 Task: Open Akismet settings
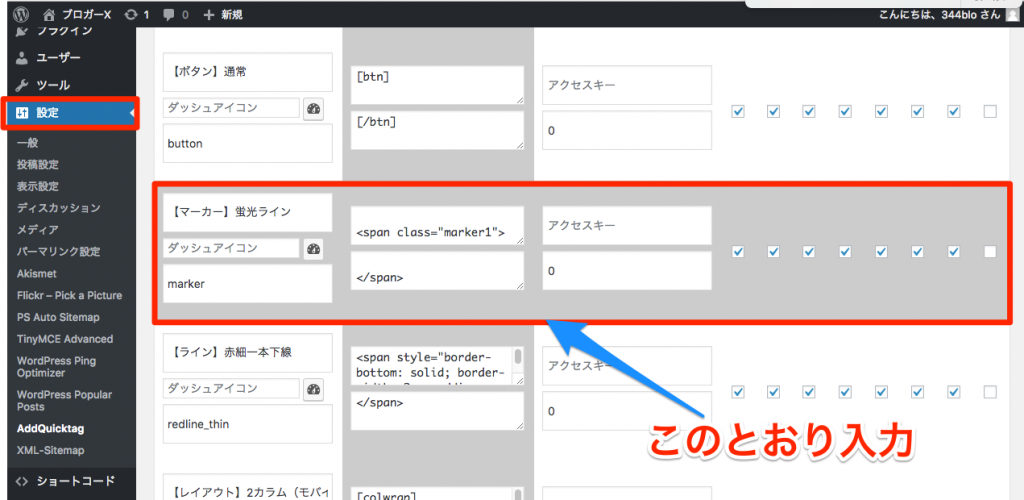click(35, 273)
